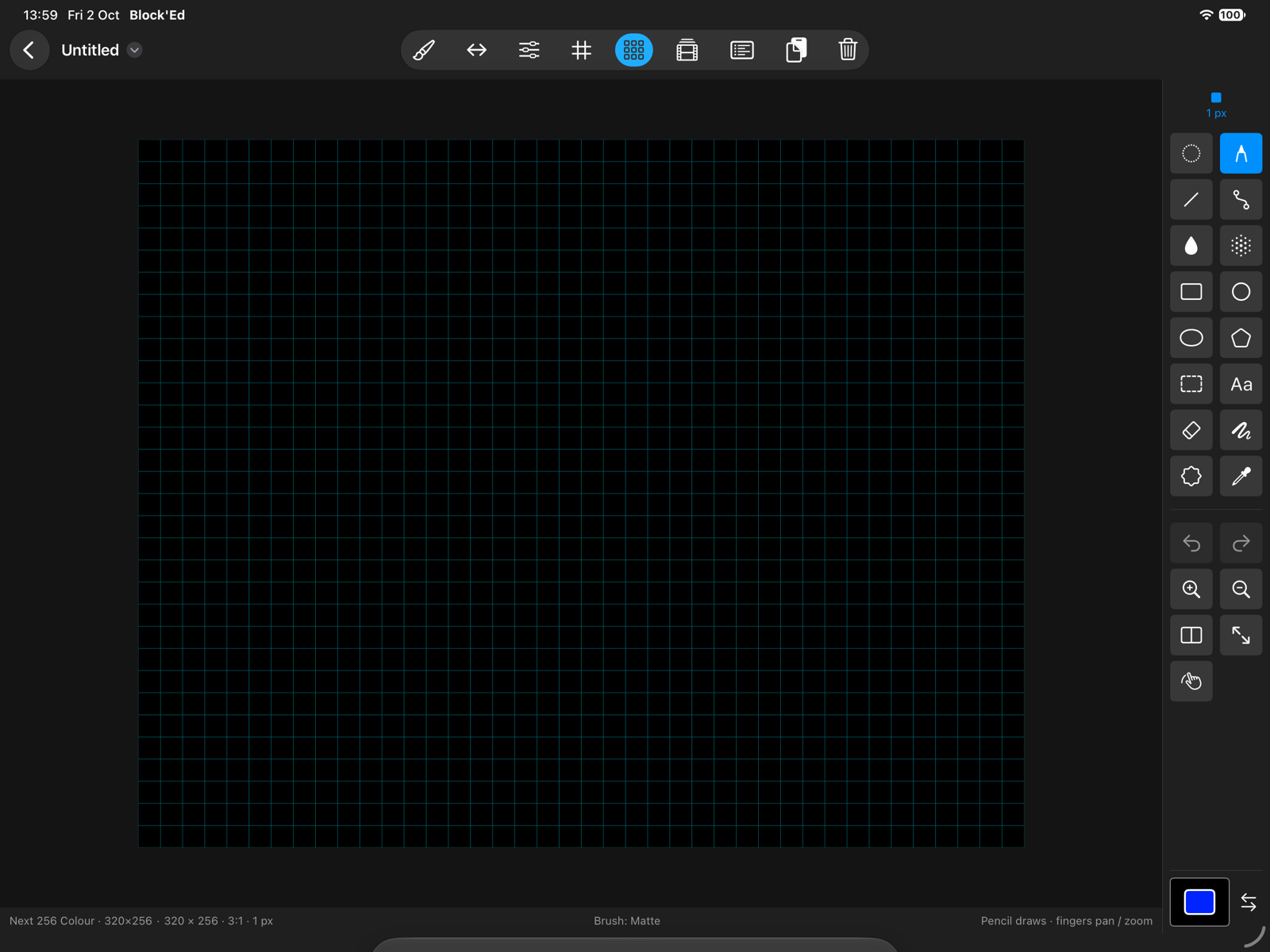Select the Aa text tool
Screen dimensions: 1270x952
coord(1241,384)
